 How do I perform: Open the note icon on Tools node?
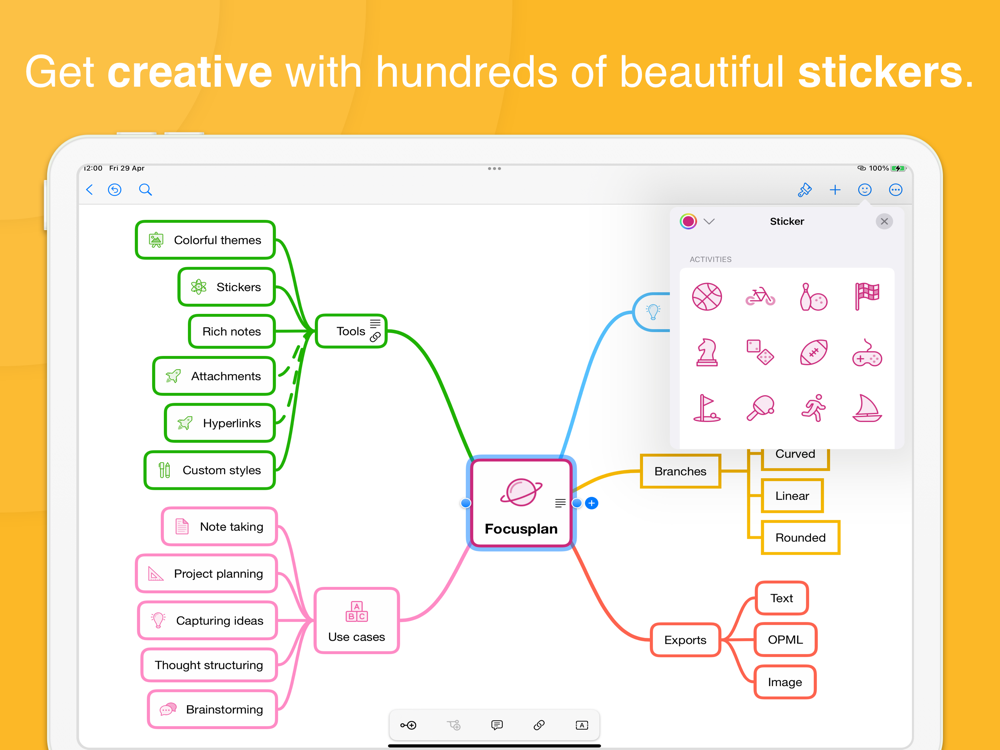click(x=375, y=323)
